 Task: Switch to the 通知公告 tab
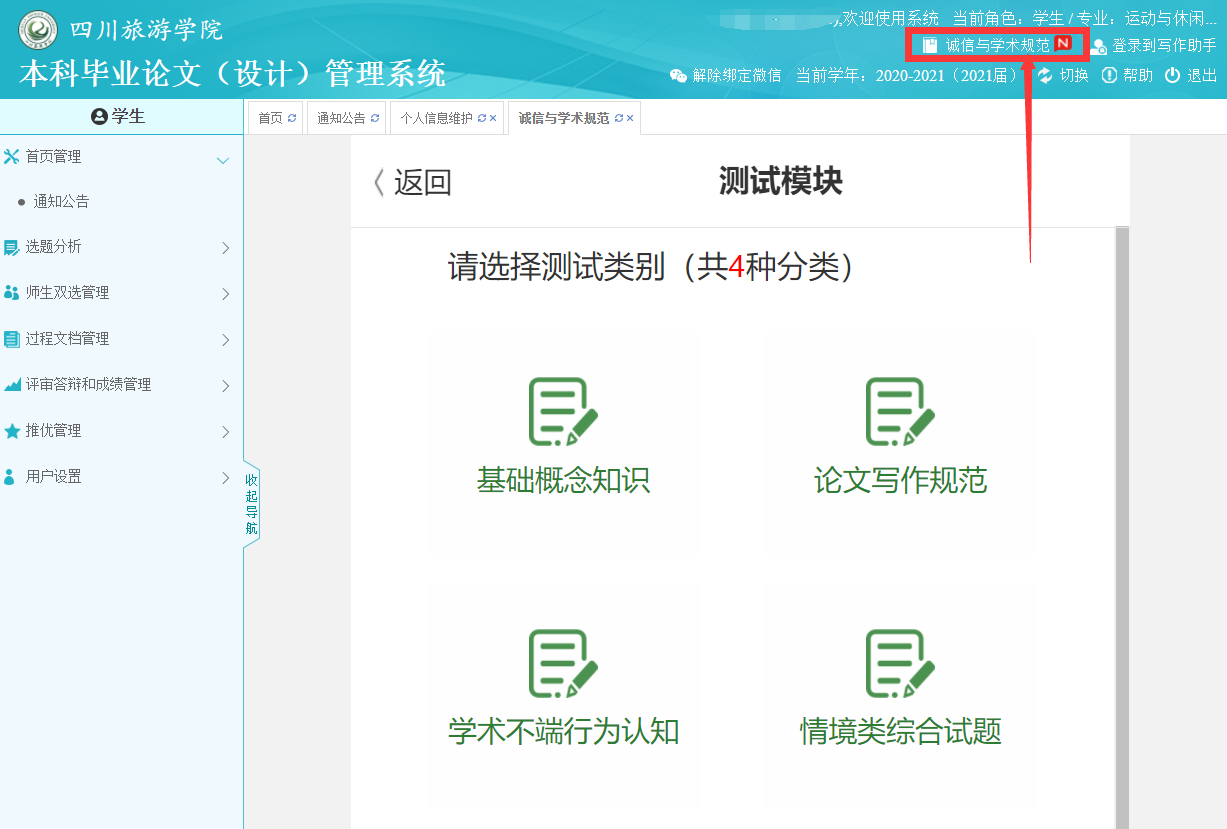tap(347, 118)
